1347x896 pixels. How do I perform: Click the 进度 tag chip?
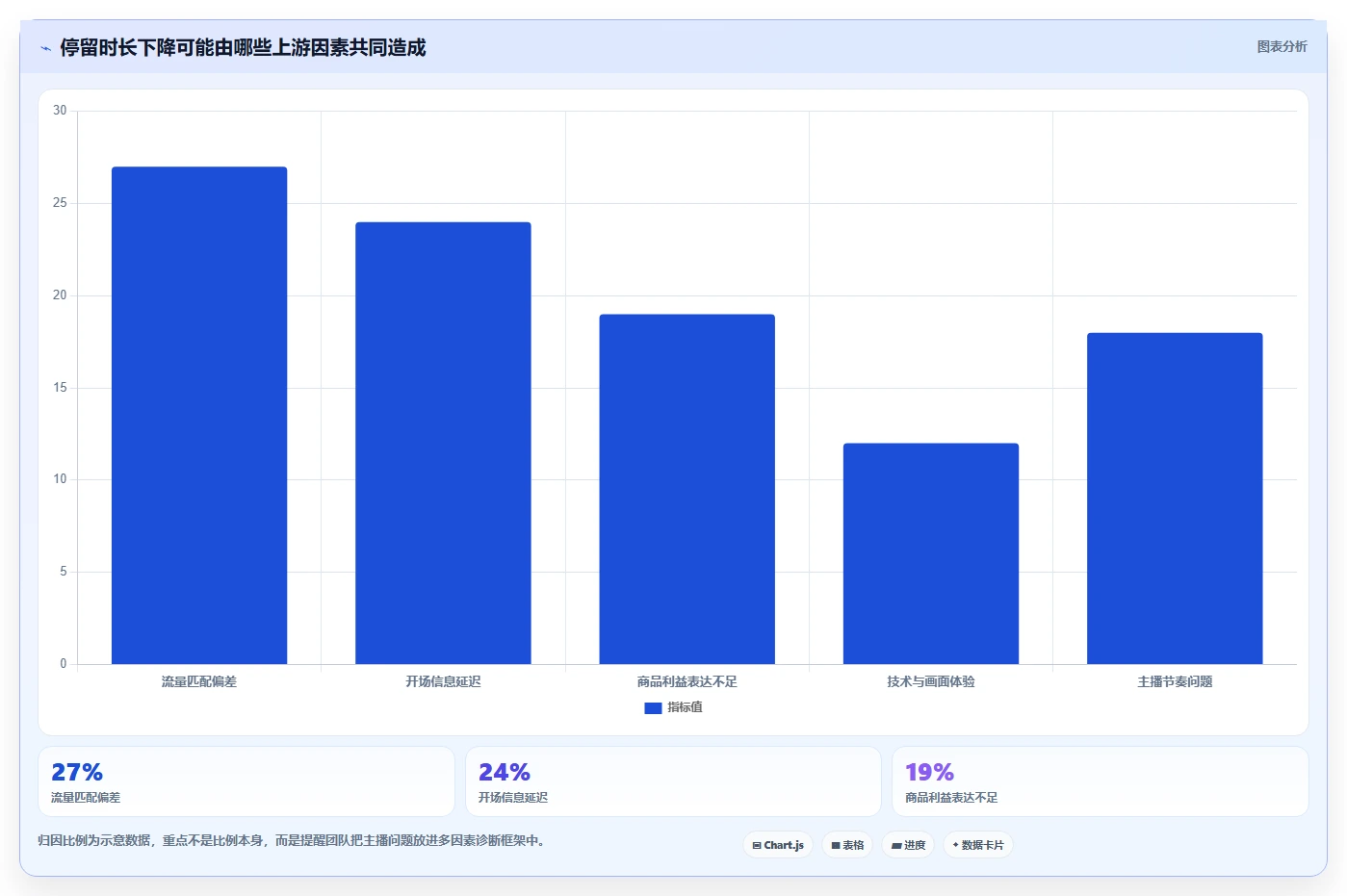pyautogui.click(x=908, y=845)
